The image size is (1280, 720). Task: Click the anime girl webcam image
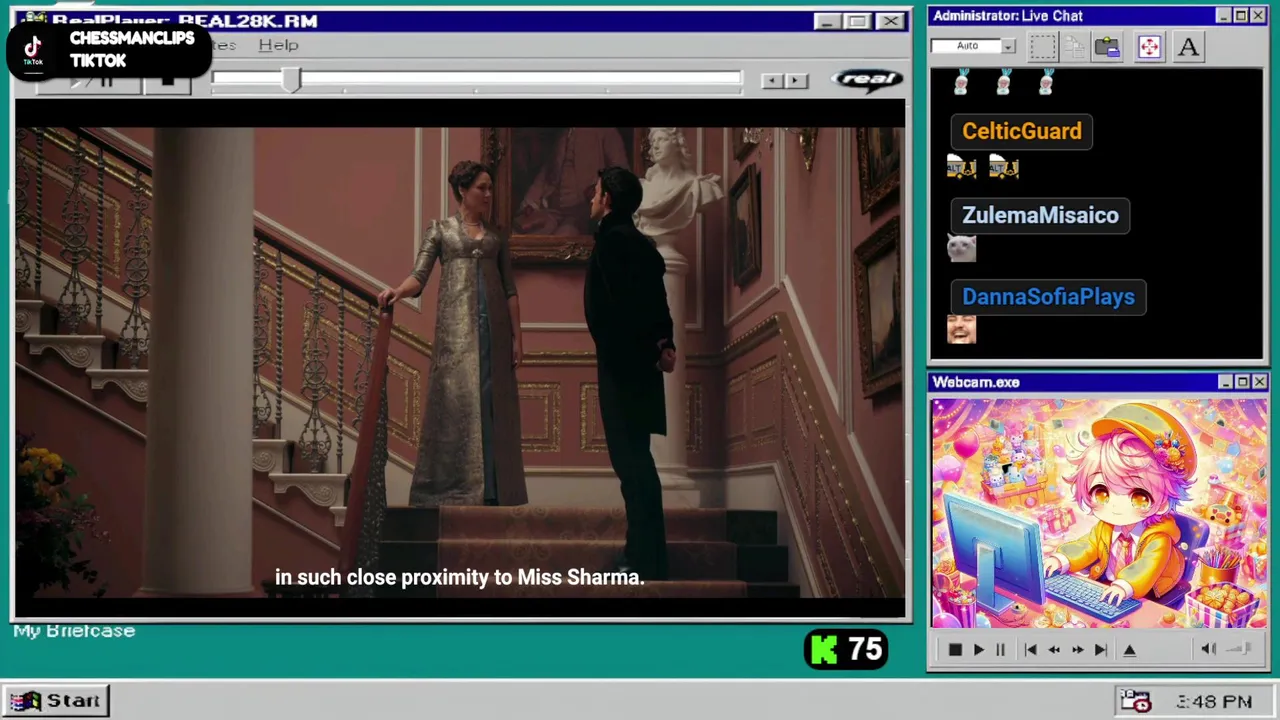click(x=1099, y=514)
